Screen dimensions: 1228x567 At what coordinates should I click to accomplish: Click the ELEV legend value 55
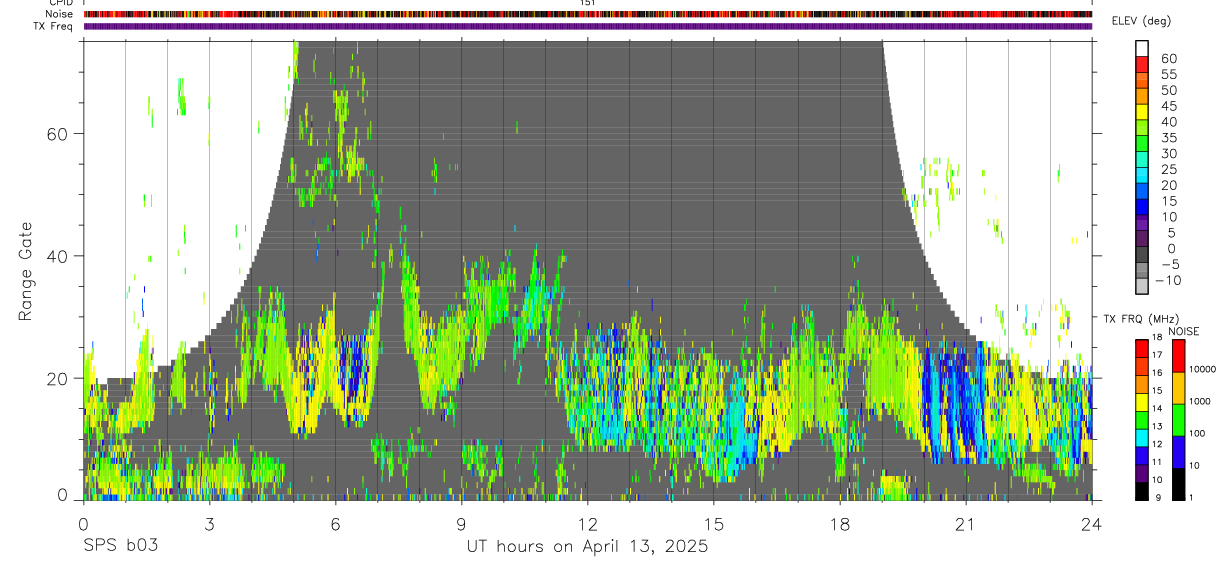pyautogui.click(x=1168, y=74)
